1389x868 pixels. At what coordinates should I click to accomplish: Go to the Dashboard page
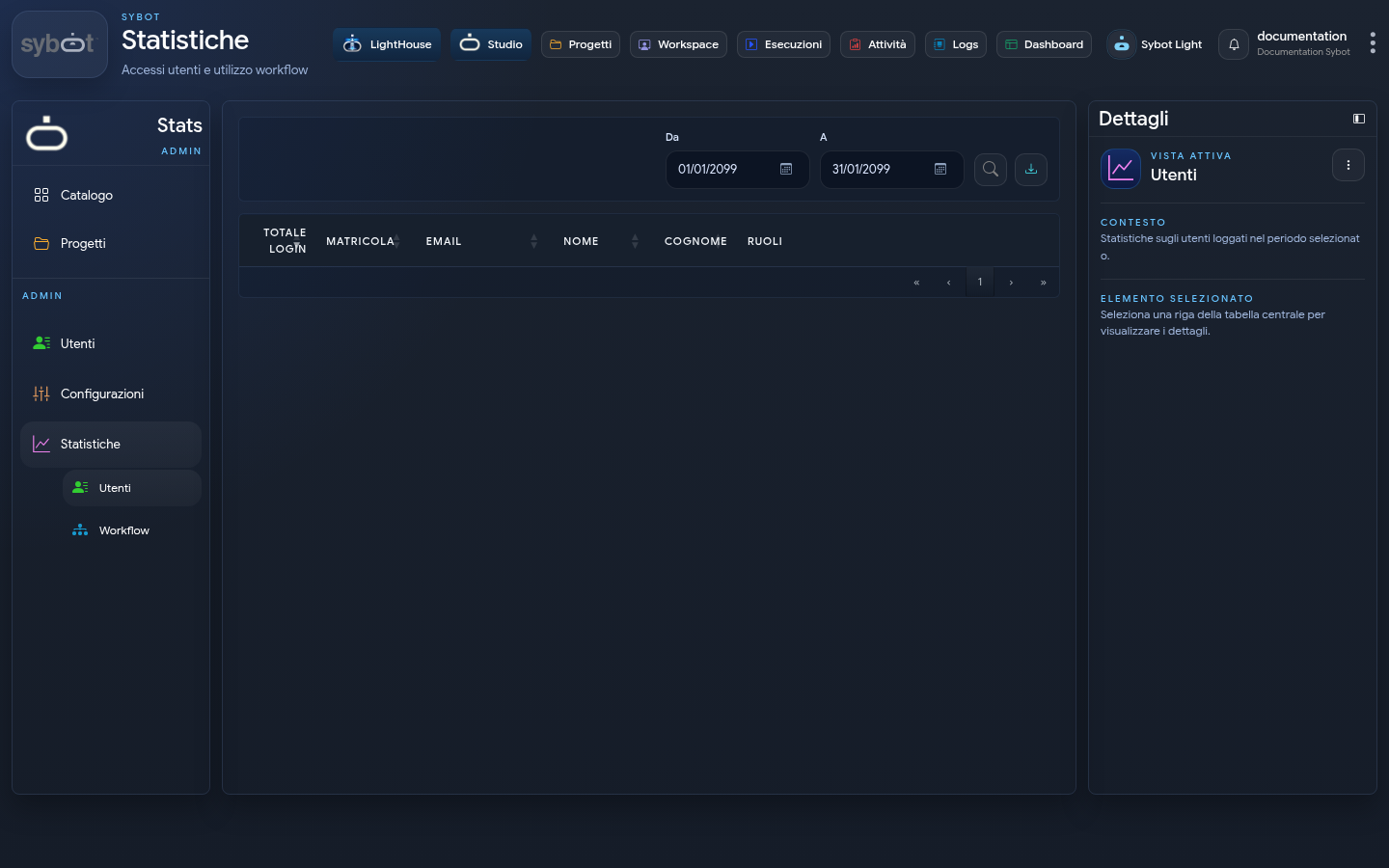[x=1044, y=44]
